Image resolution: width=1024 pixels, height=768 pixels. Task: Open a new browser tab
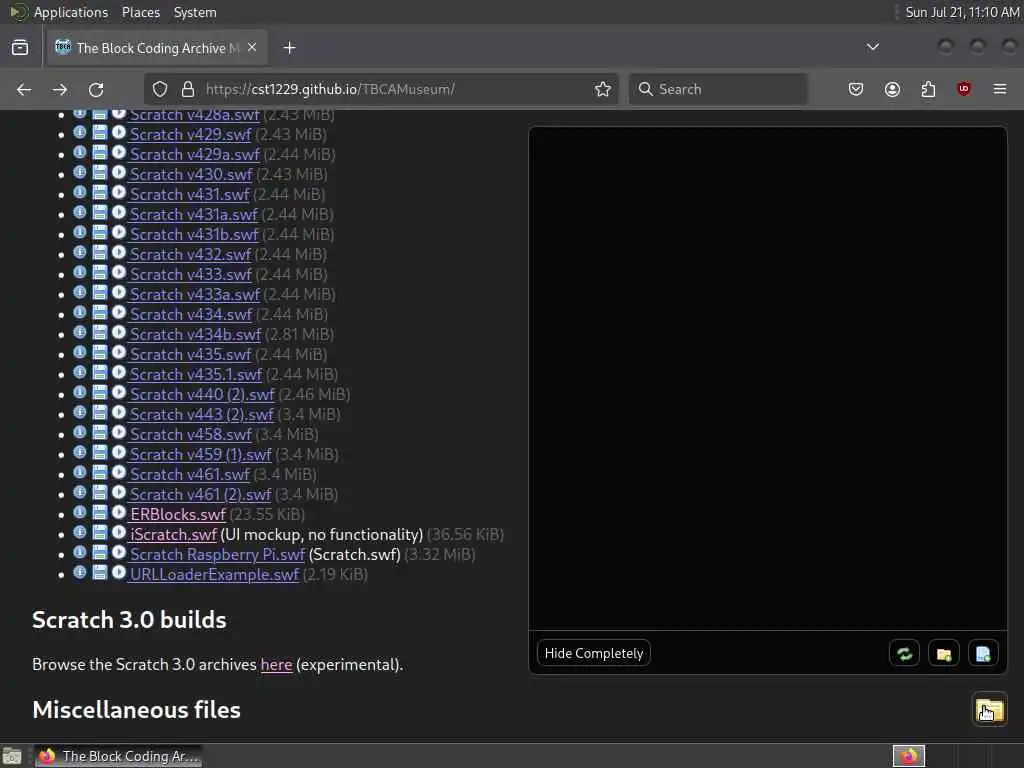[x=289, y=48]
